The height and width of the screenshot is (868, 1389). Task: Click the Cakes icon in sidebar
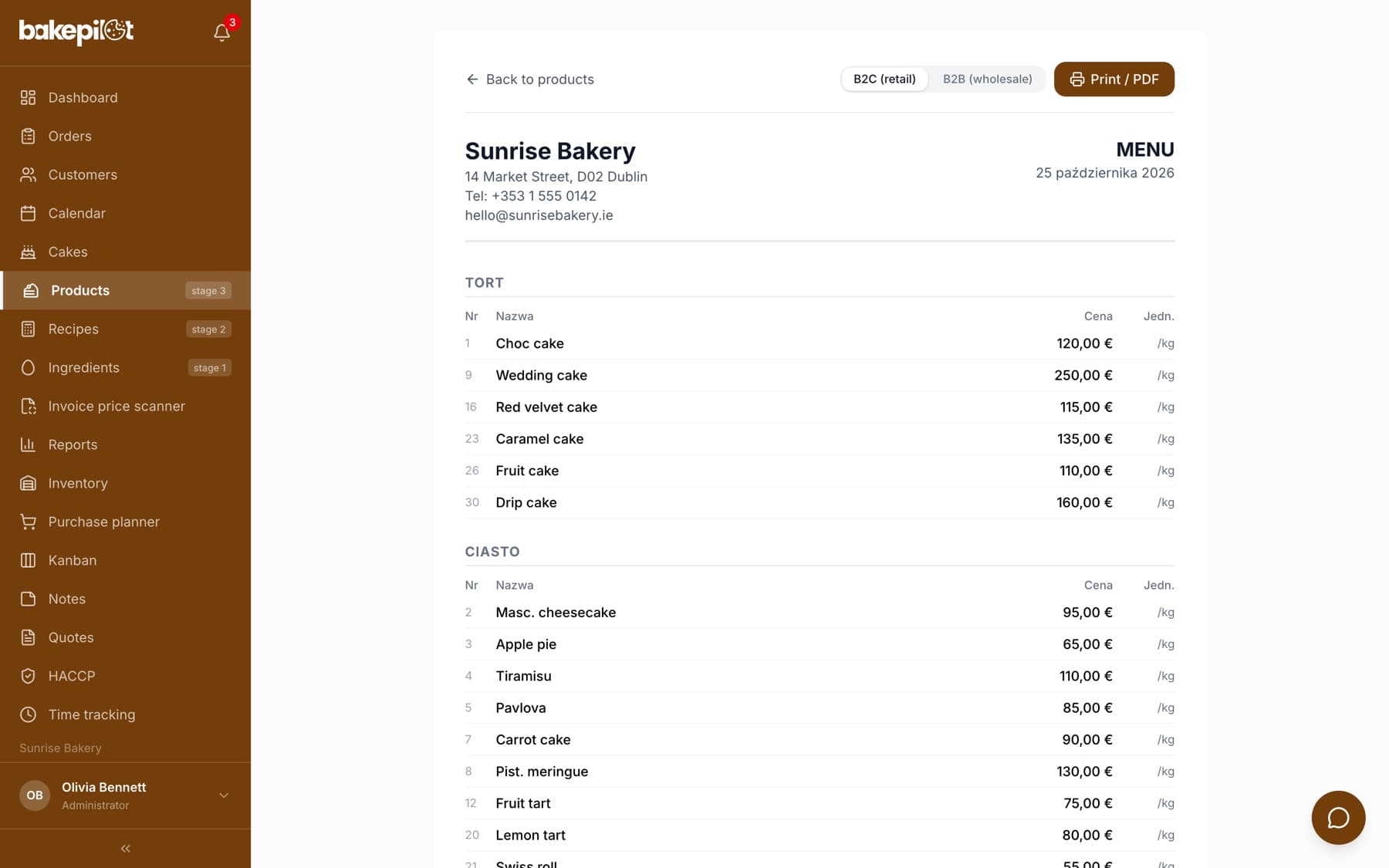point(29,252)
